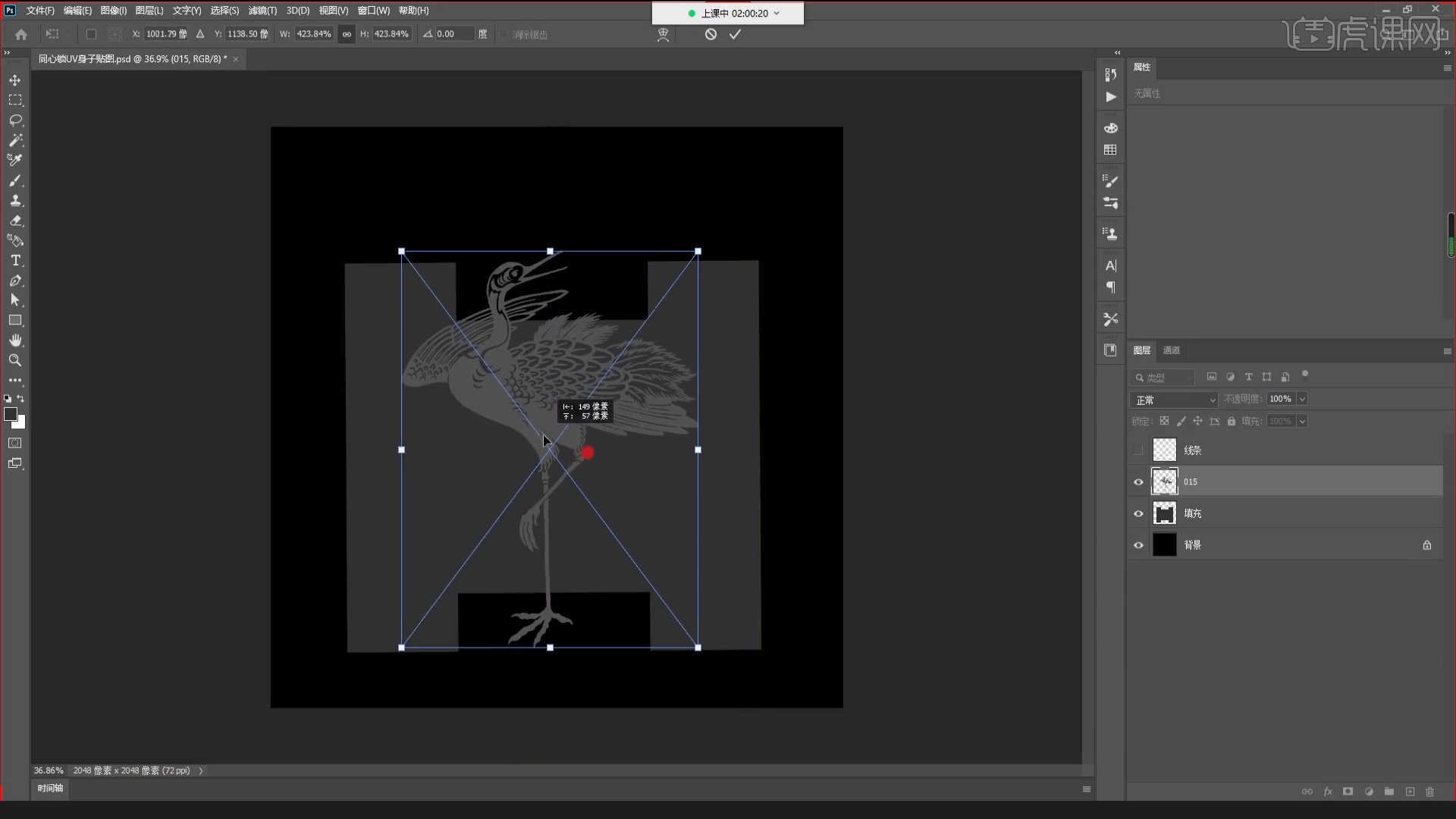The height and width of the screenshot is (819, 1456).
Task: Hide the 填充 layer
Action: click(1138, 513)
